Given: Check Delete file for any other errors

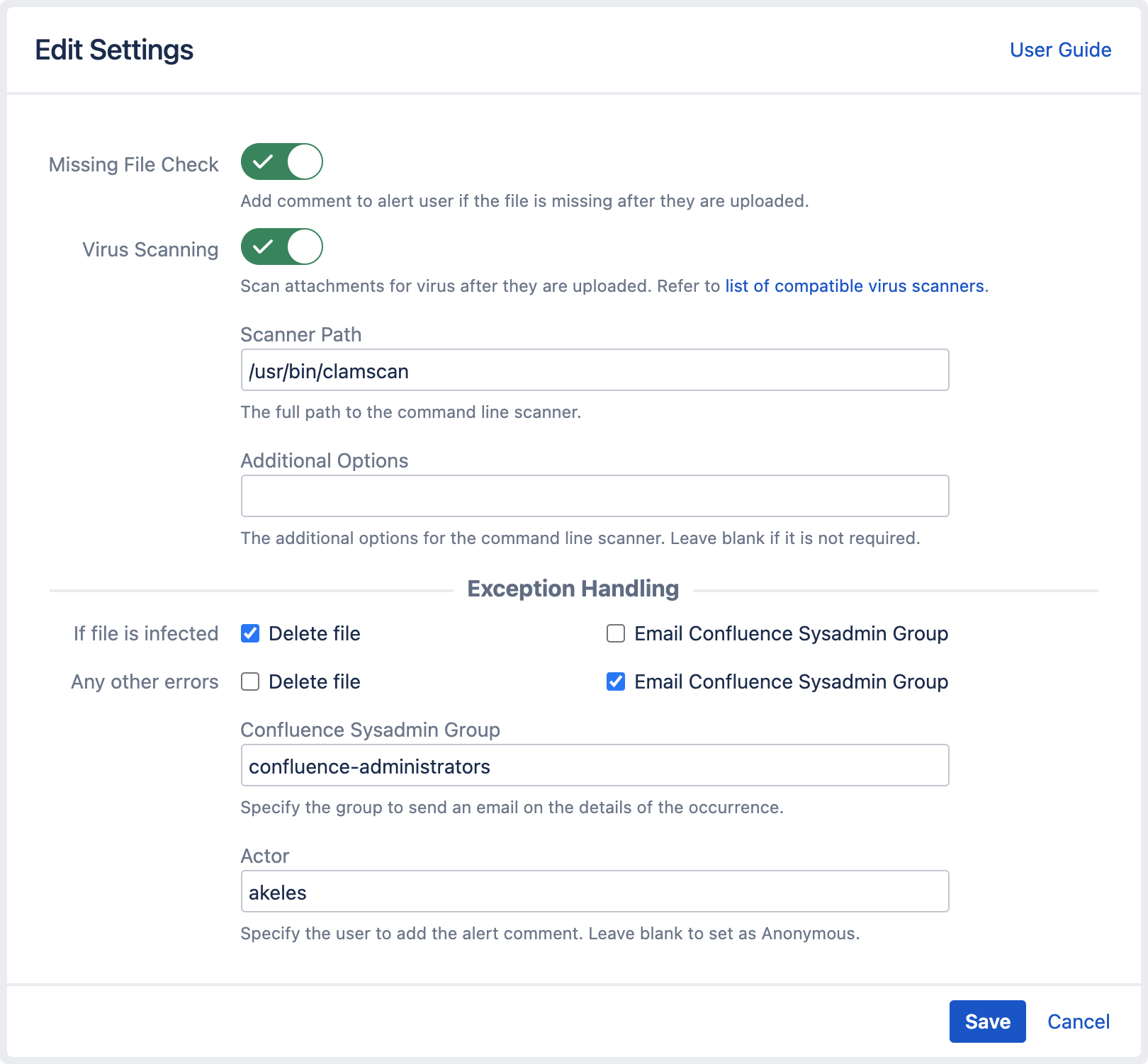Looking at the screenshot, I should click(x=249, y=681).
